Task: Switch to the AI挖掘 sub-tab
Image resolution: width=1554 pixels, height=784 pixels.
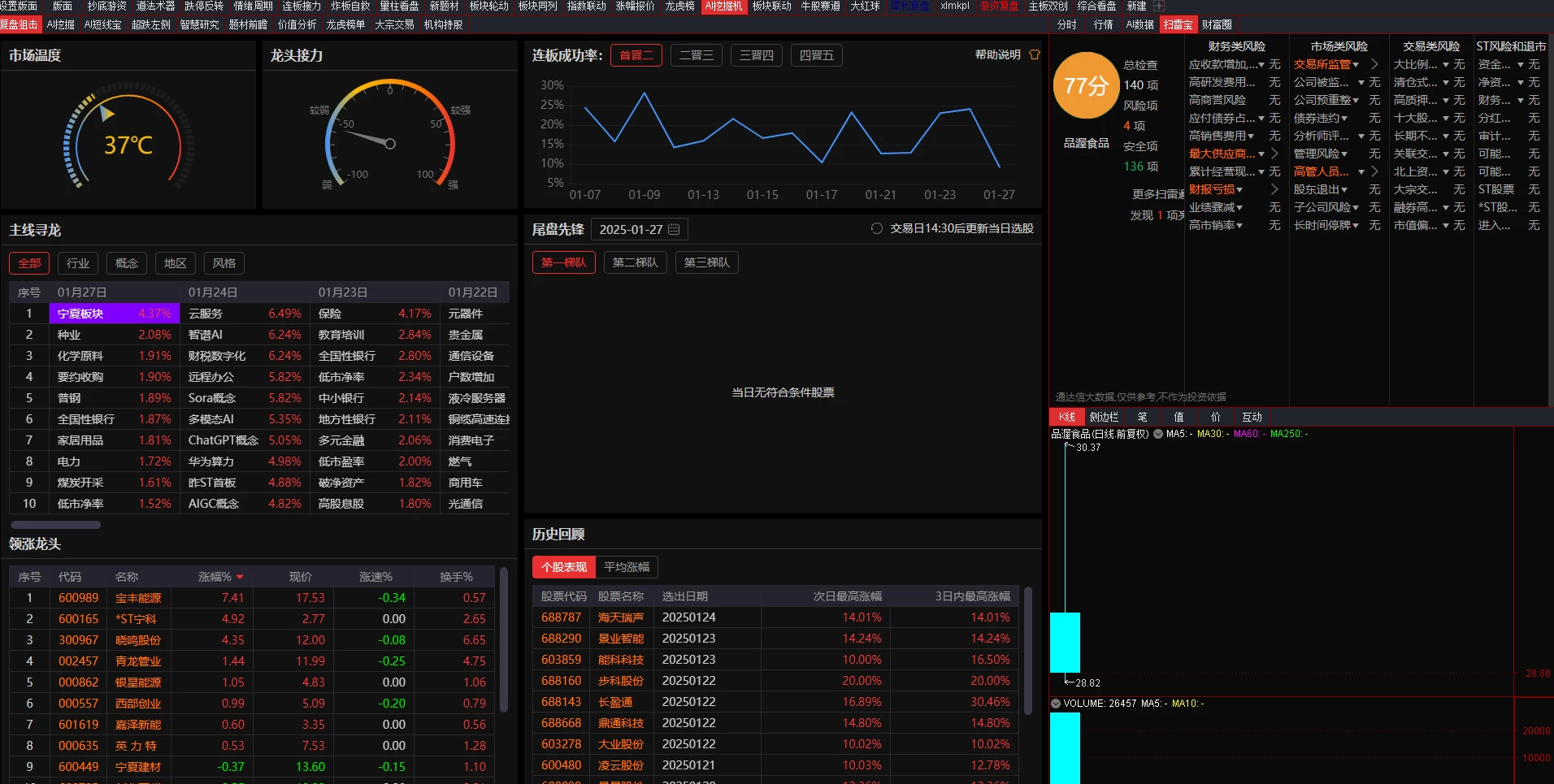Action: [x=60, y=24]
